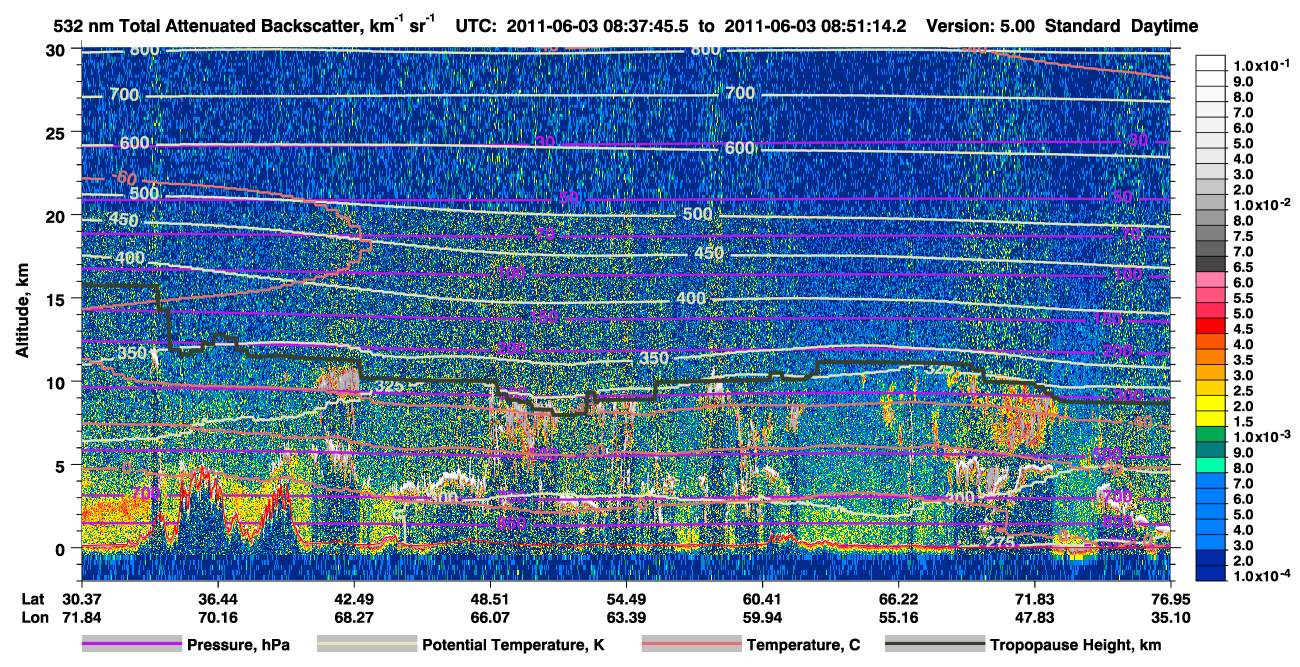Click the colorbar label 2.5
The width and height of the screenshot is (1300, 667).
point(1242,391)
